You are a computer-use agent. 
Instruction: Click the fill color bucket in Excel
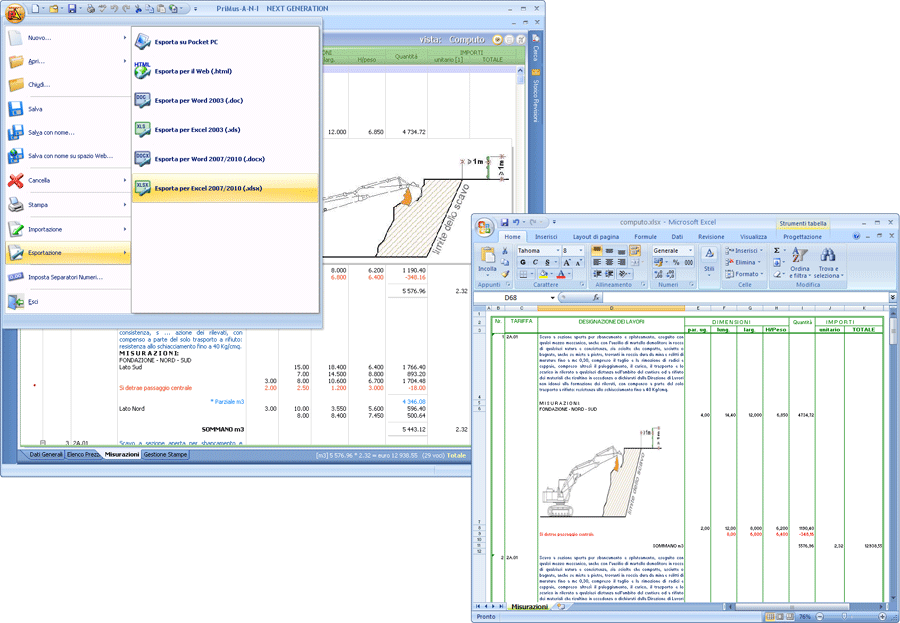click(542, 274)
